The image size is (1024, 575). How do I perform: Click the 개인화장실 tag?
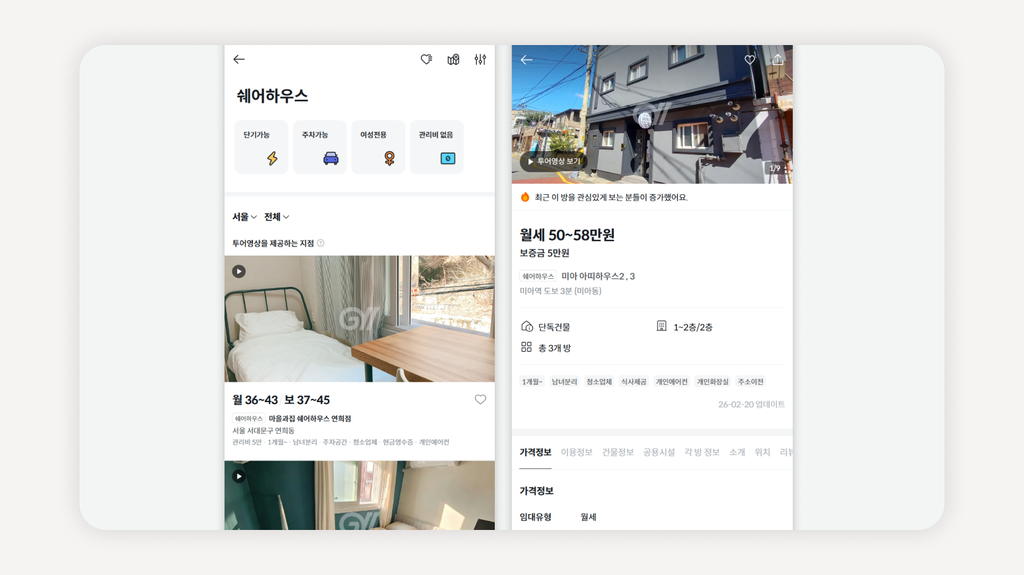point(712,382)
